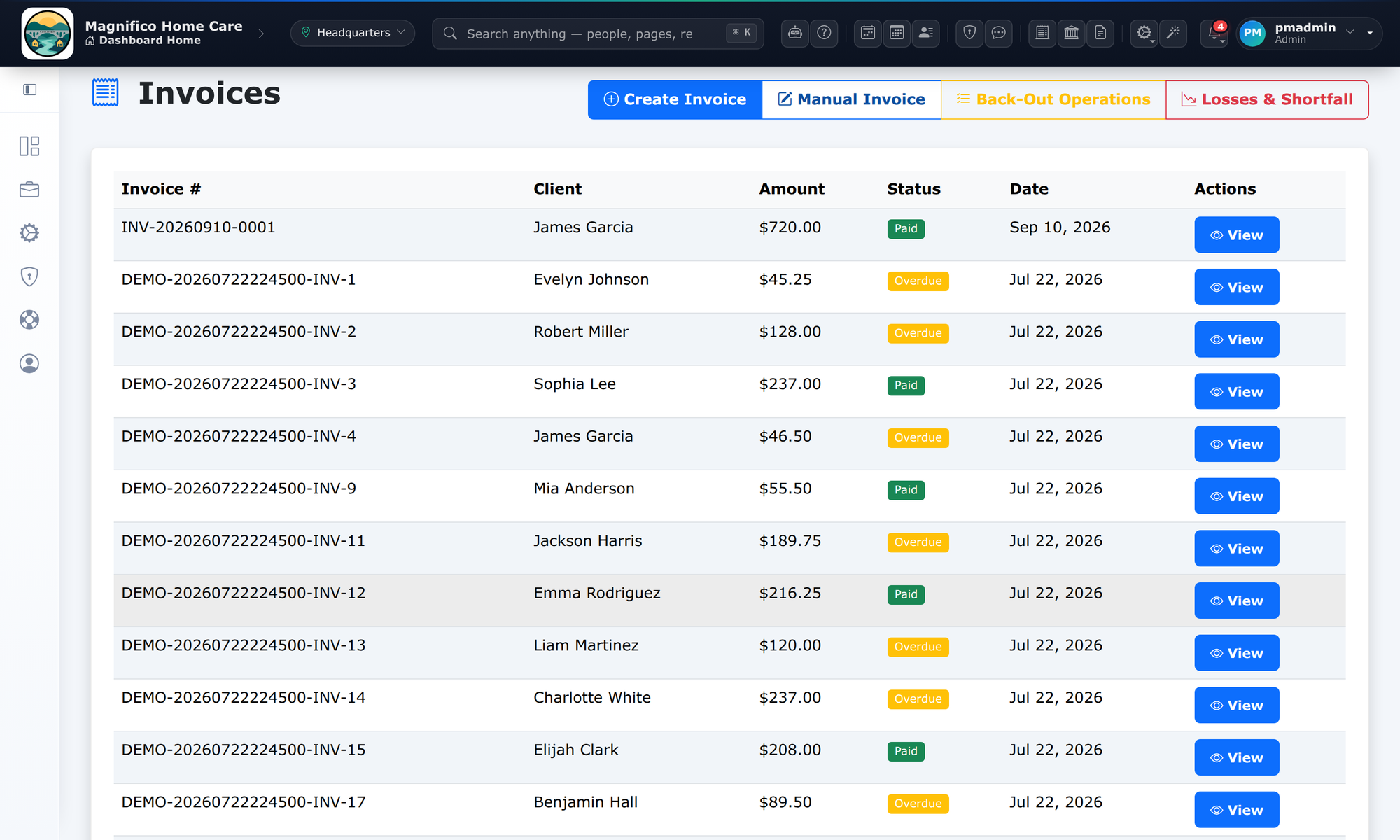1400x840 pixels.
Task: View invoice INV-20260910-0001
Action: [1236, 235]
